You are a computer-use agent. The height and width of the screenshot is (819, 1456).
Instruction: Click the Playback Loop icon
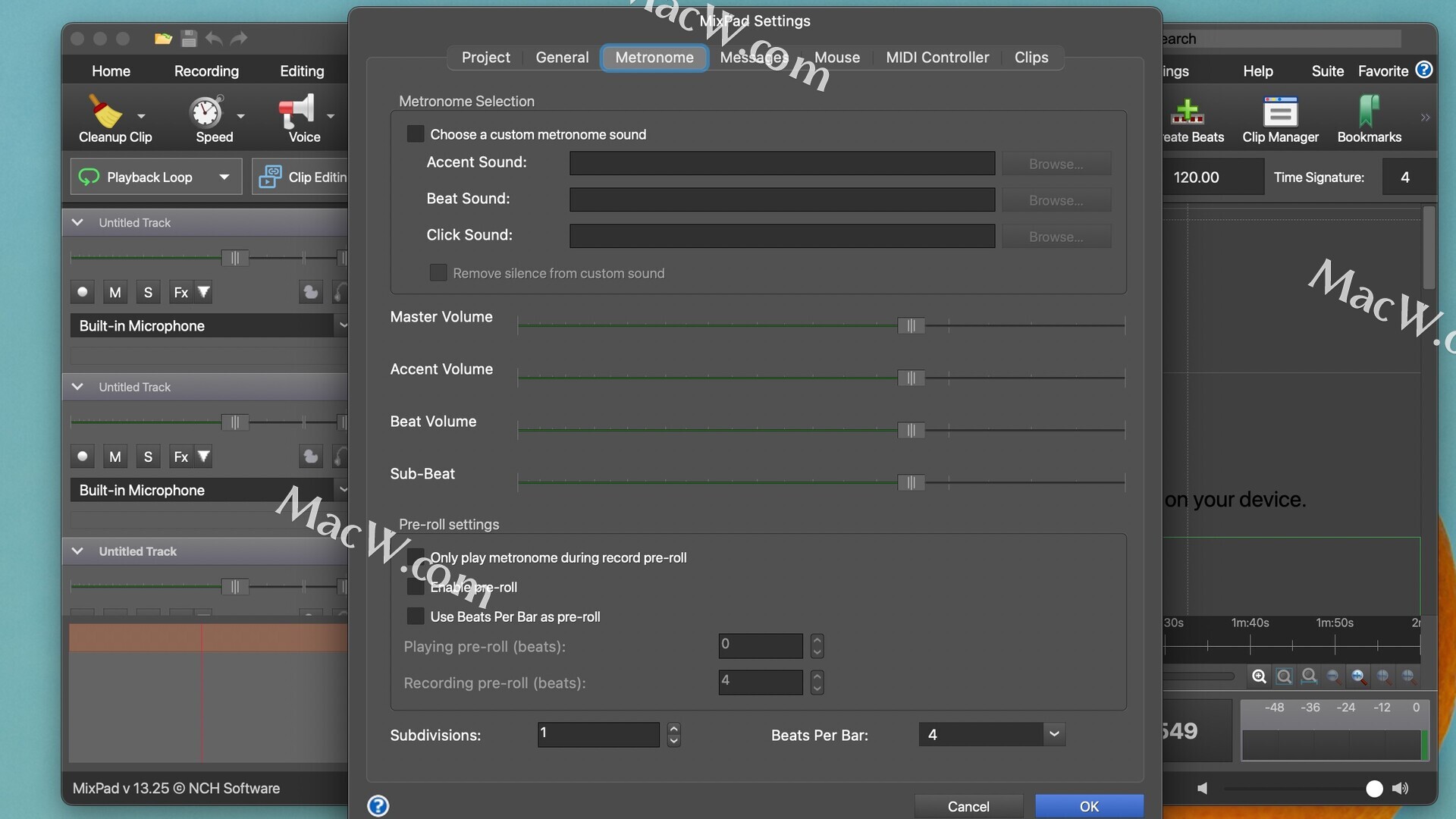[x=89, y=177]
